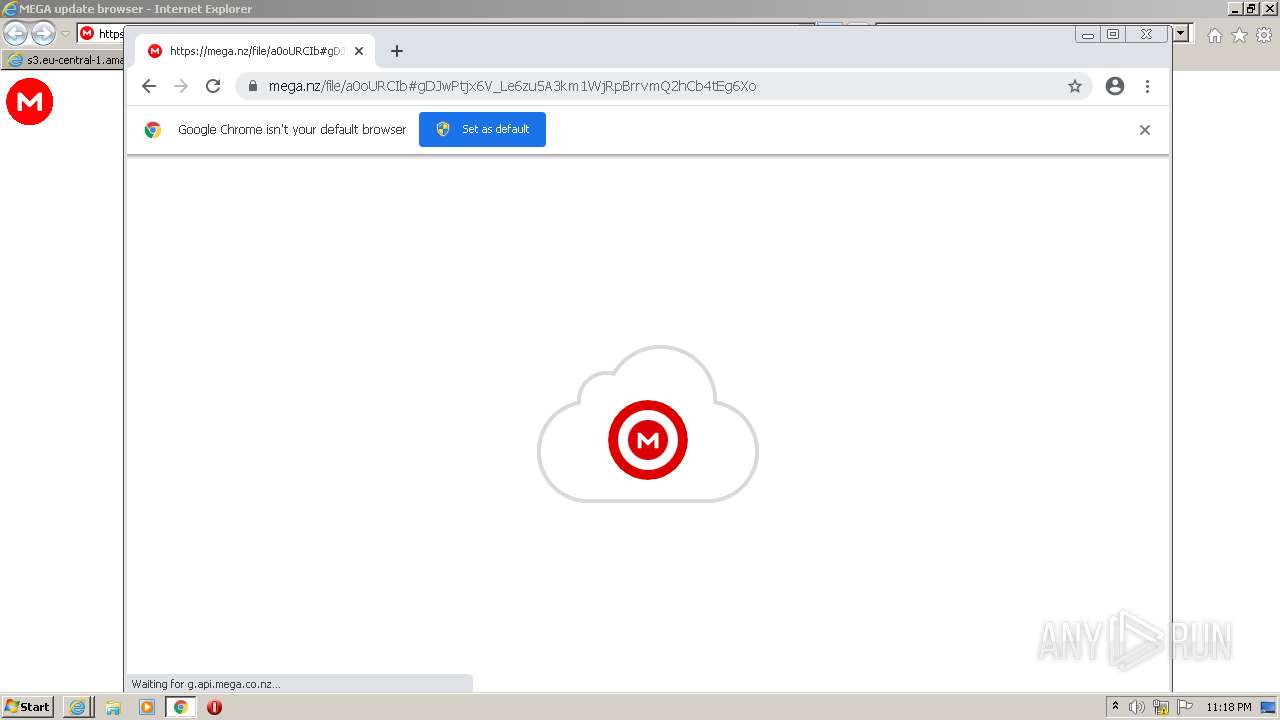This screenshot has width=1280, height=720.
Task: Select the mega.nz file tab in Chrome
Action: tap(255, 51)
